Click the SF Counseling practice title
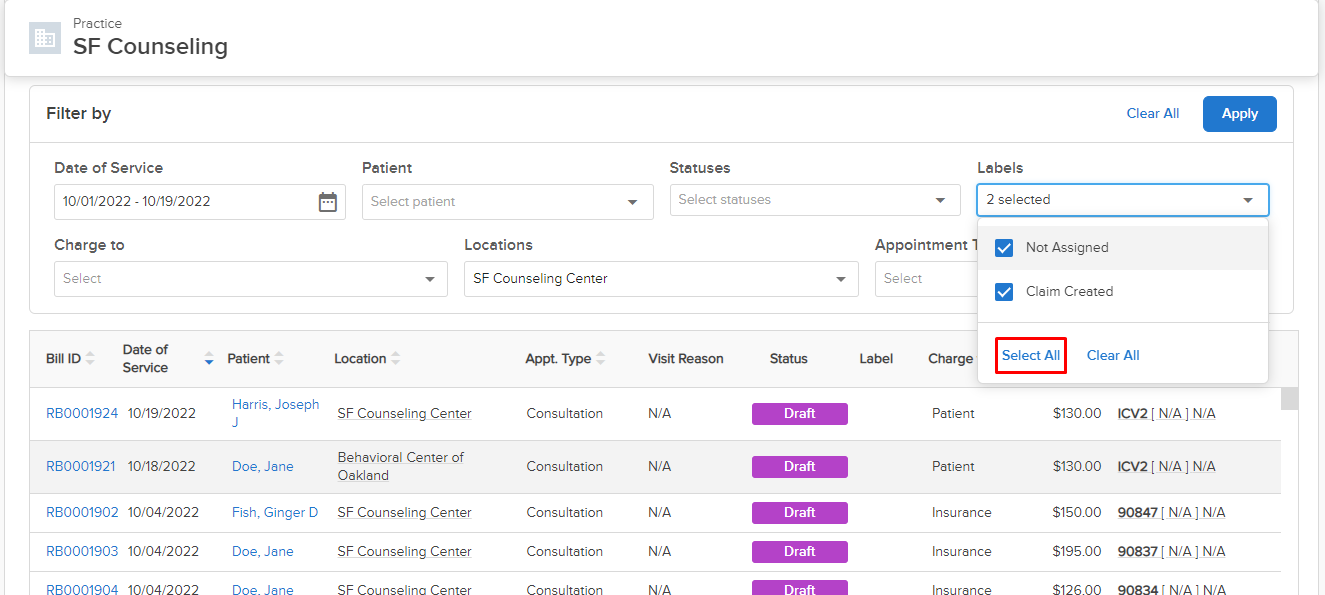The height and width of the screenshot is (595, 1325). 150,46
